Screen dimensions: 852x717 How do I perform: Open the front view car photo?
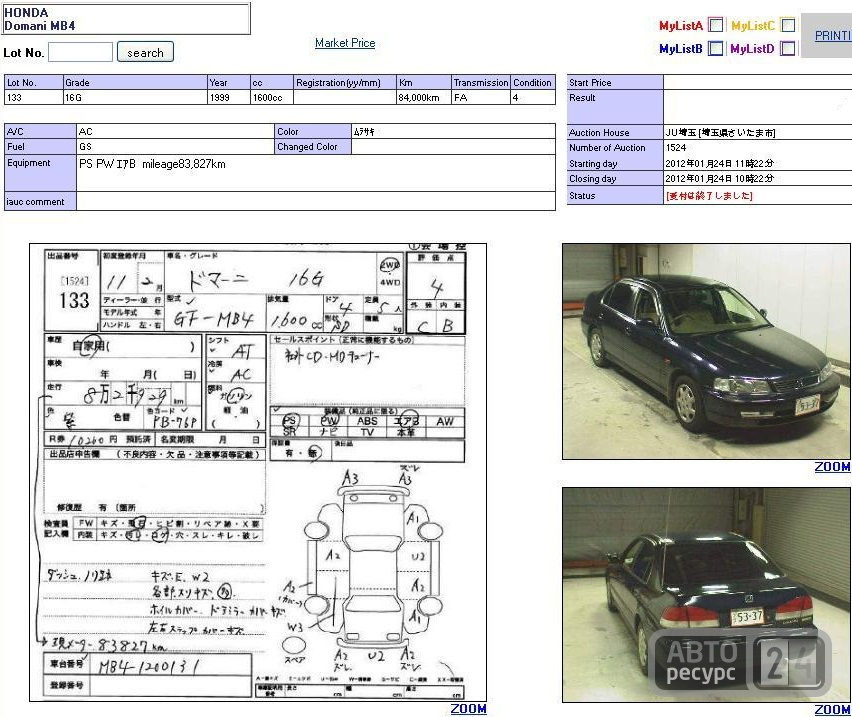(x=706, y=351)
